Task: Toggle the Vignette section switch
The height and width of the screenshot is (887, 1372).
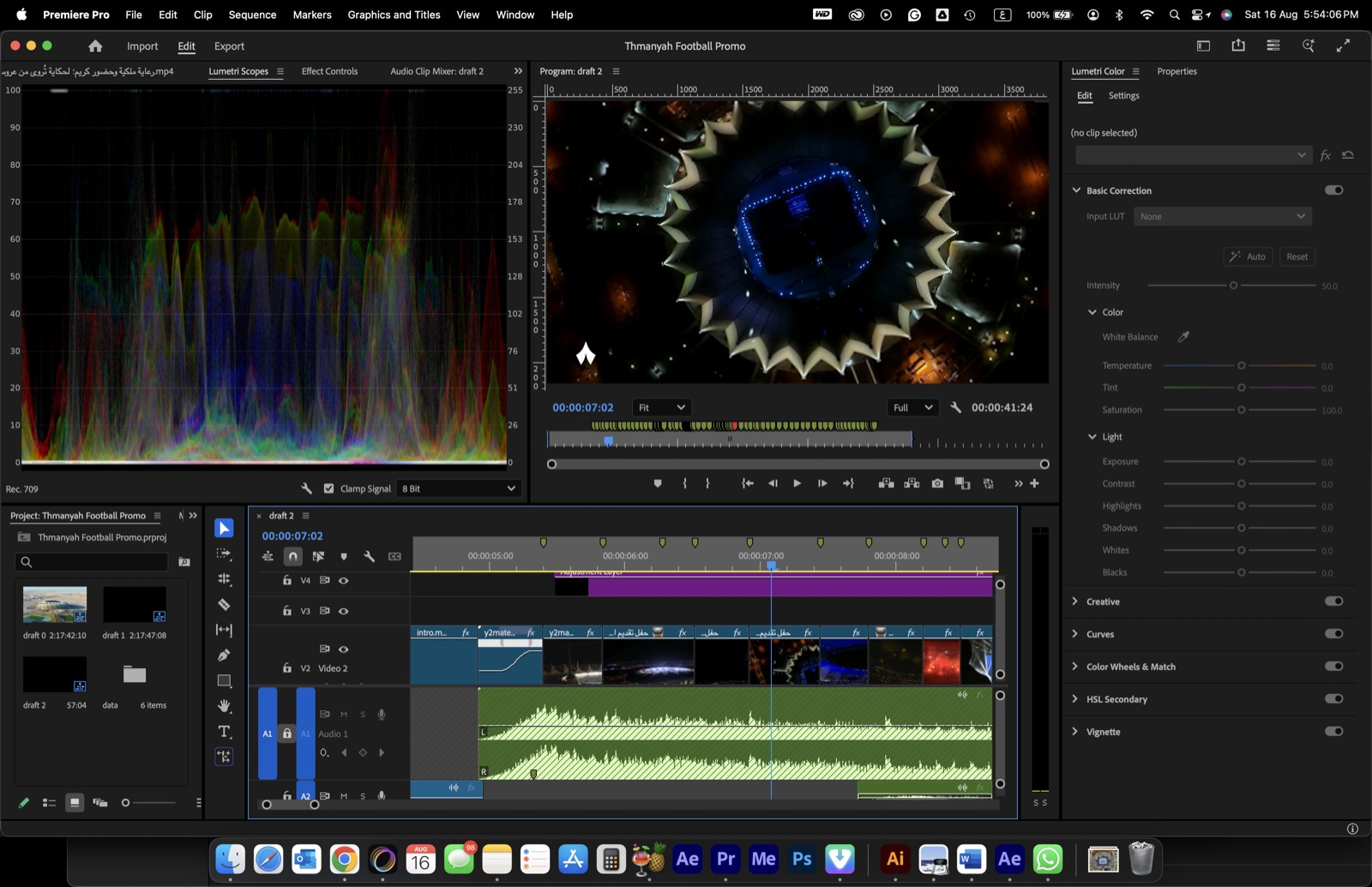Action: pyautogui.click(x=1333, y=732)
